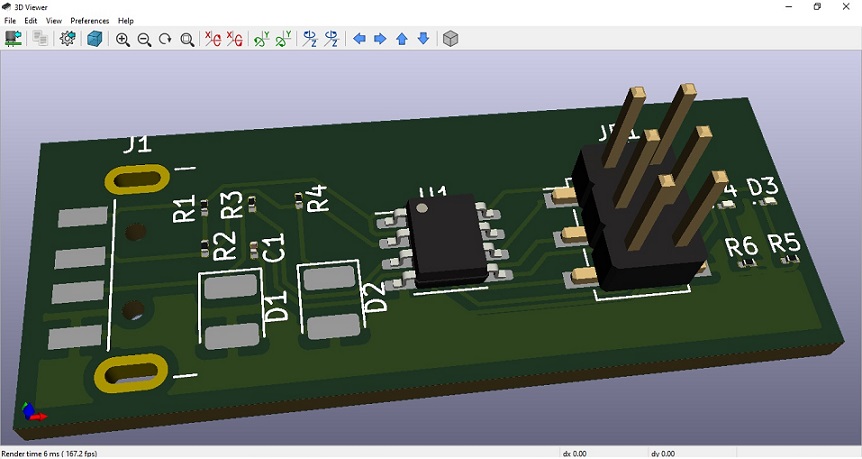The height and width of the screenshot is (459, 862).
Task: Rotate X counterclockwise with the second red icon
Action: pos(235,38)
